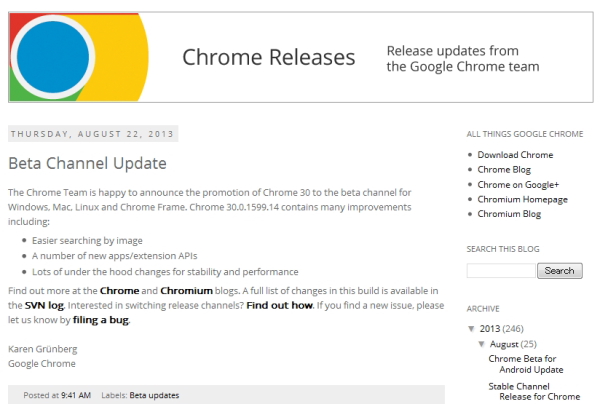600x404 pixels.
Task: Click the Chrome Releases blog title
Action: 268,58
